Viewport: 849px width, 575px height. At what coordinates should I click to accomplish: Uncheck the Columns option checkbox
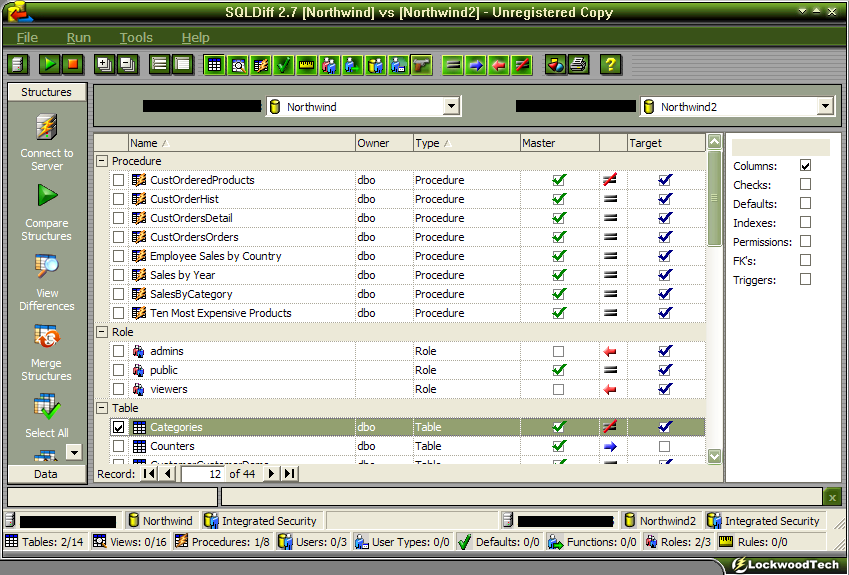(x=806, y=166)
